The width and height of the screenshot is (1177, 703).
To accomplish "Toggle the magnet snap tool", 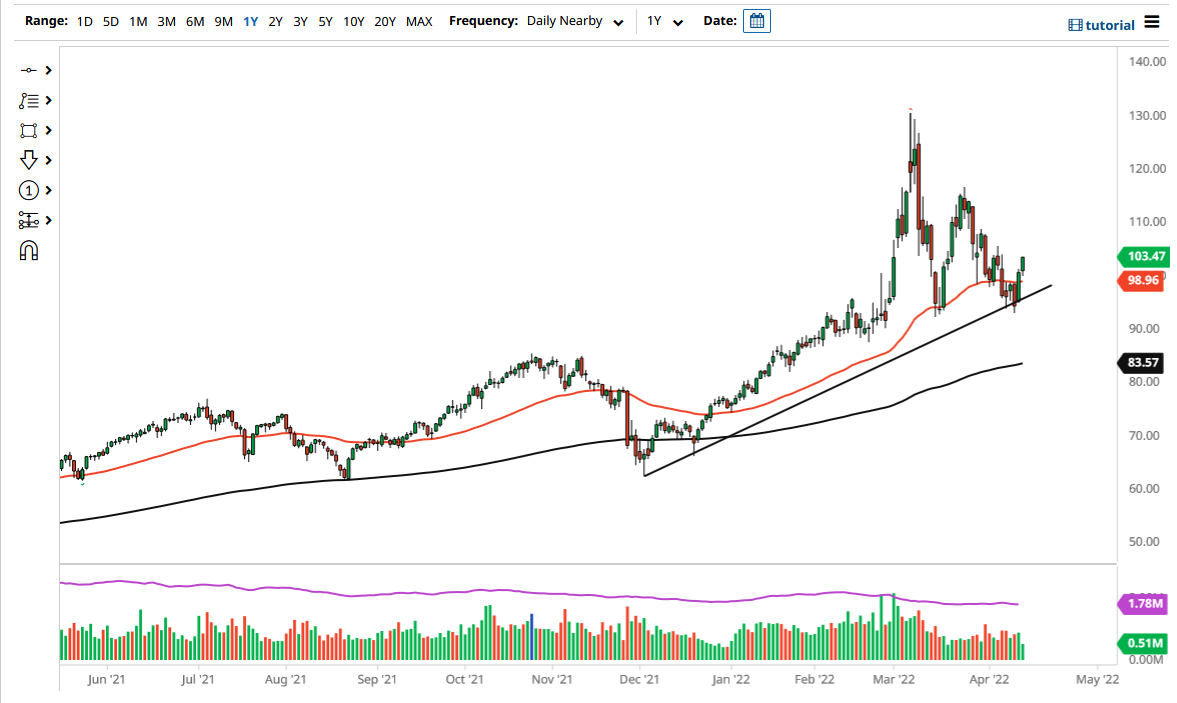I will [x=29, y=250].
